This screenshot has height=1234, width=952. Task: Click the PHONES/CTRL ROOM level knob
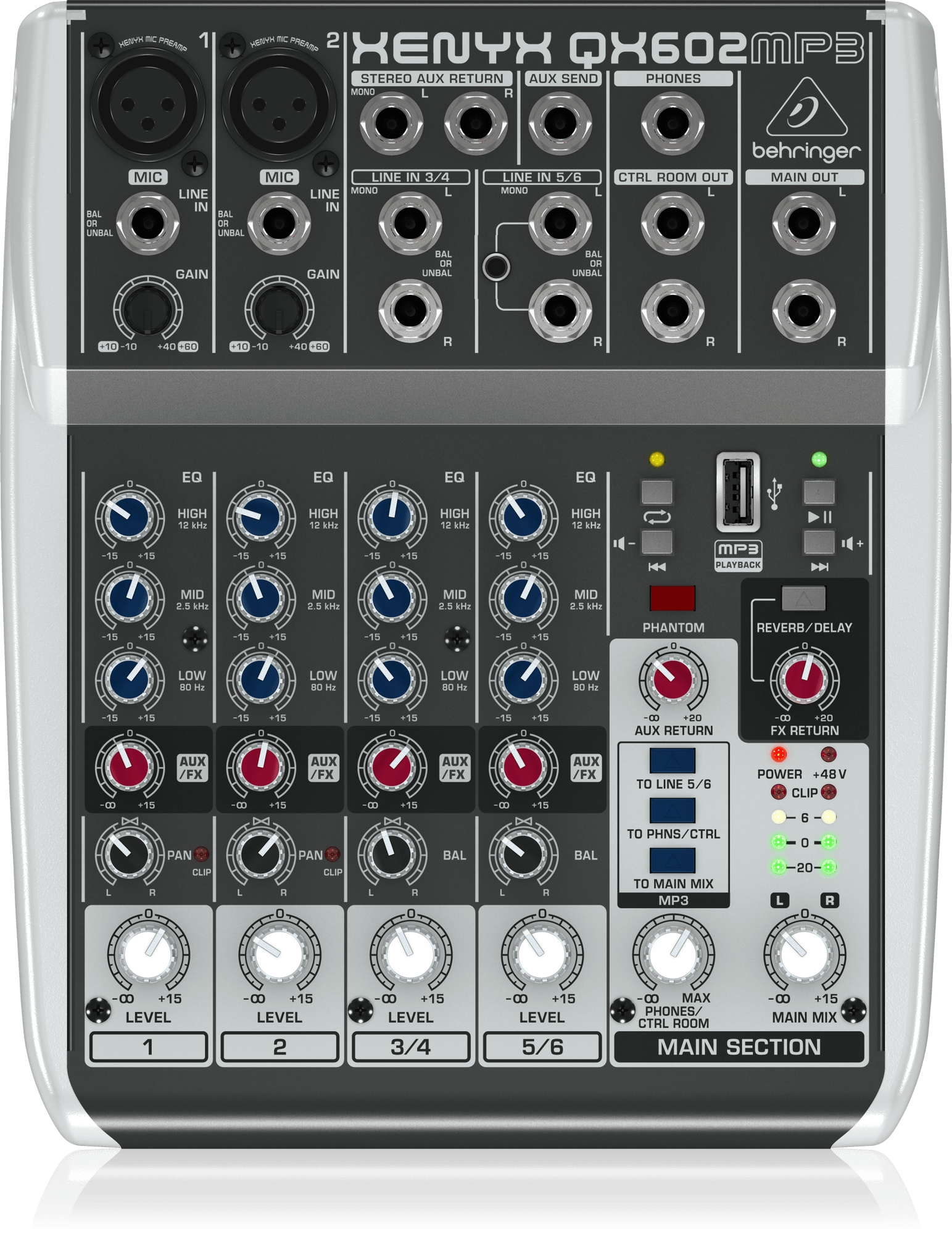click(673, 953)
